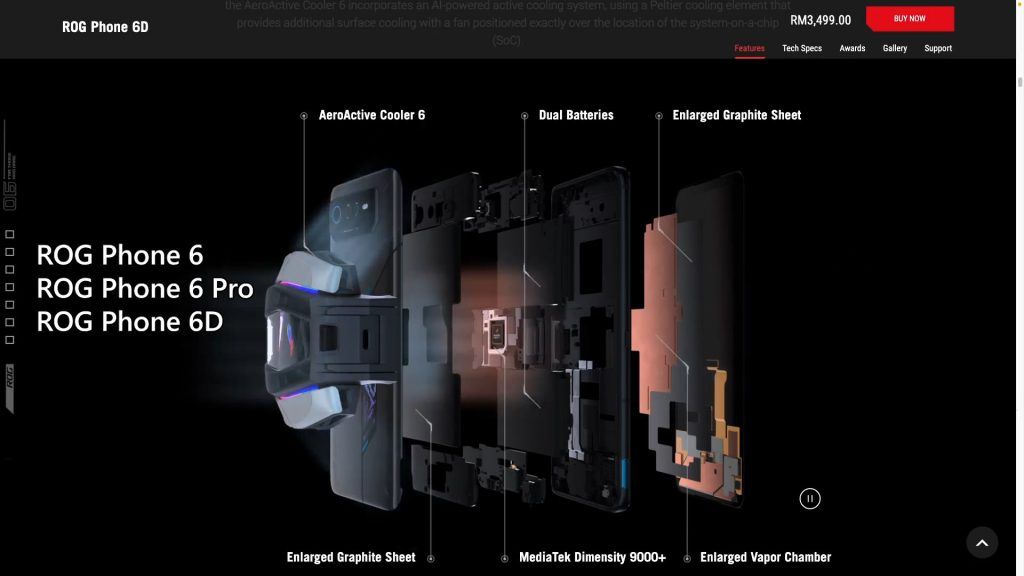
Task: Go to the Gallery tab
Action: pos(895,48)
